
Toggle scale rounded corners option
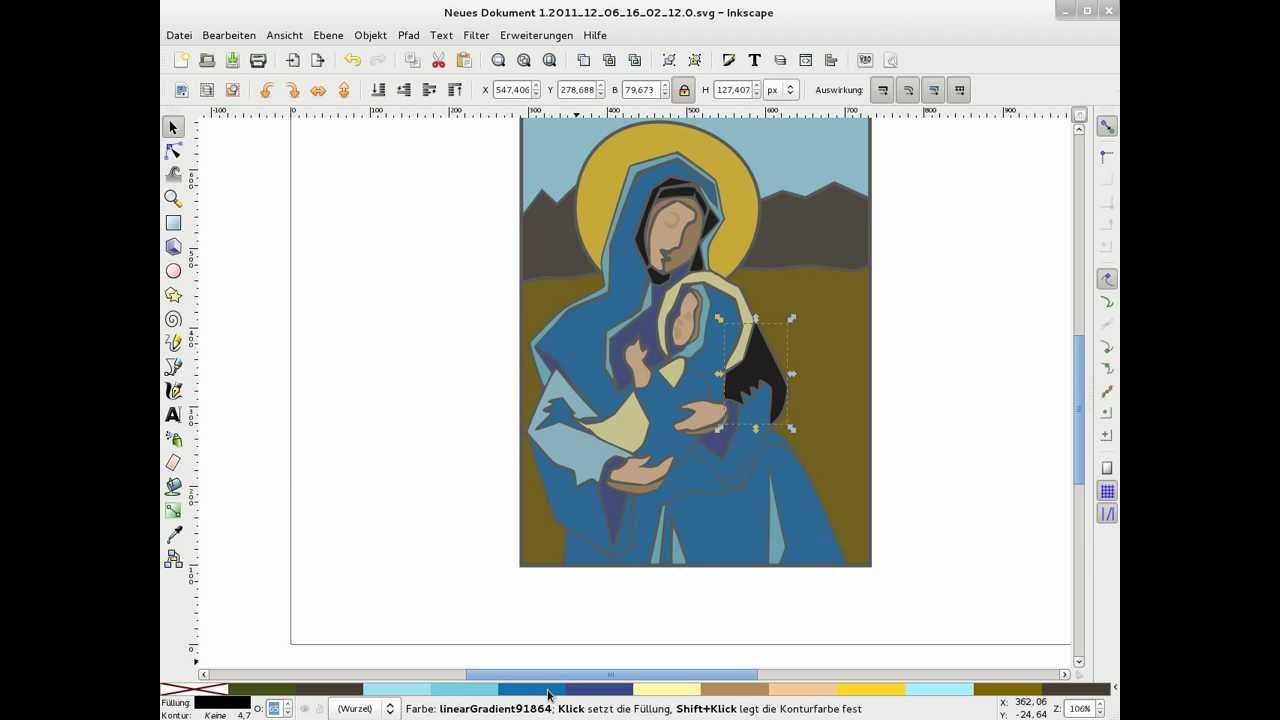[x=908, y=90]
